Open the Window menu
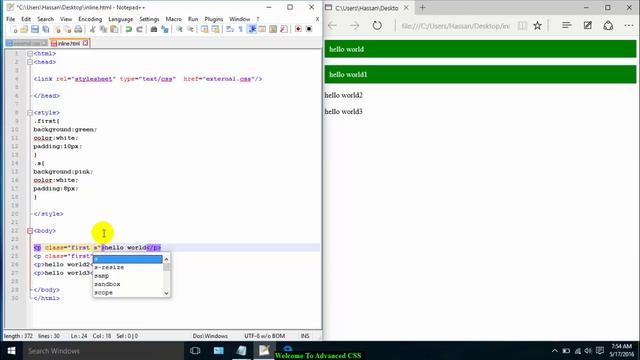 (x=240, y=19)
